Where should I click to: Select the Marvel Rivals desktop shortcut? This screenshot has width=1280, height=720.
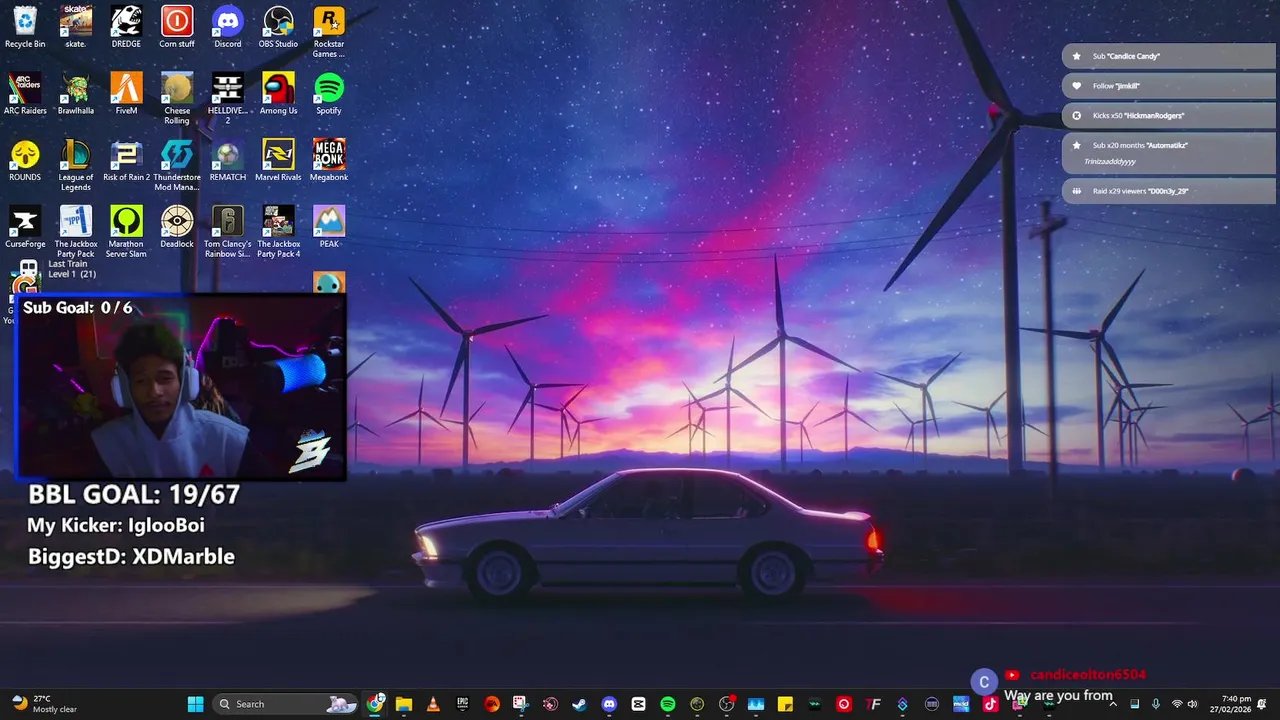[x=278, y=160]
